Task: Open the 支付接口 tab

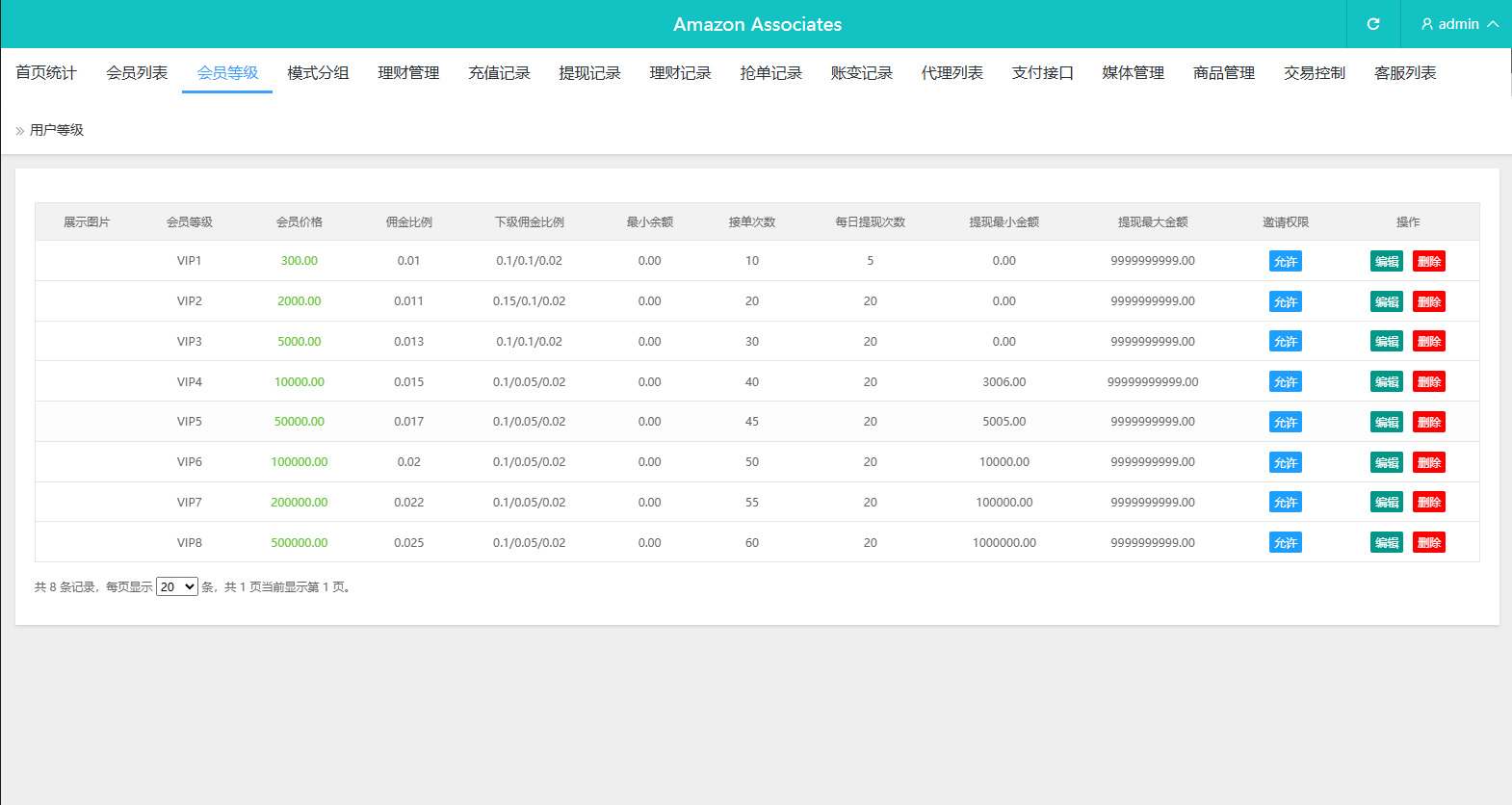Action: (1042, 73)
